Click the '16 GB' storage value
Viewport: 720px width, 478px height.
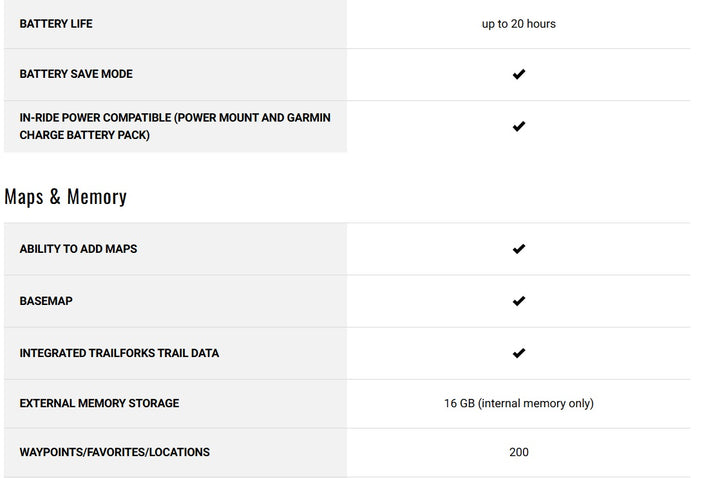pyautogui.click(x=459, y=403)
